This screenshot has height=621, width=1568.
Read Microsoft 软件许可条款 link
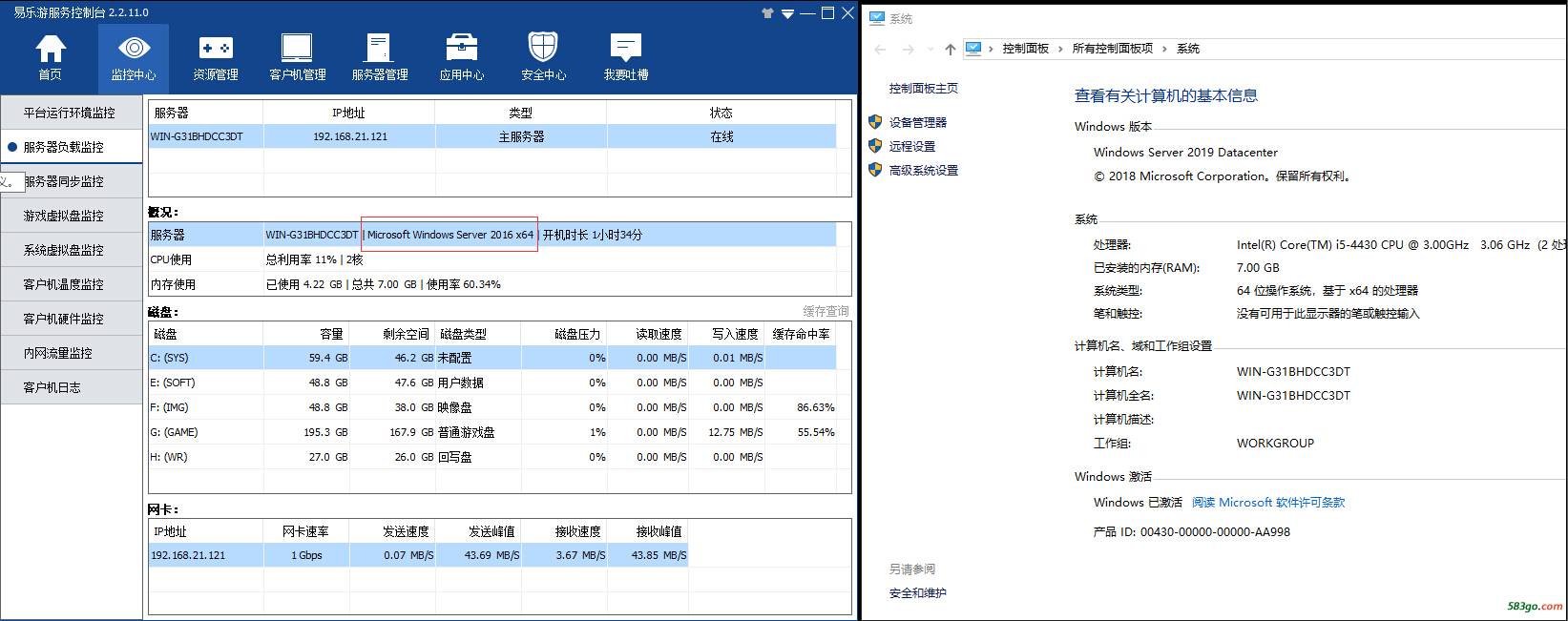tap(1268, 503)
